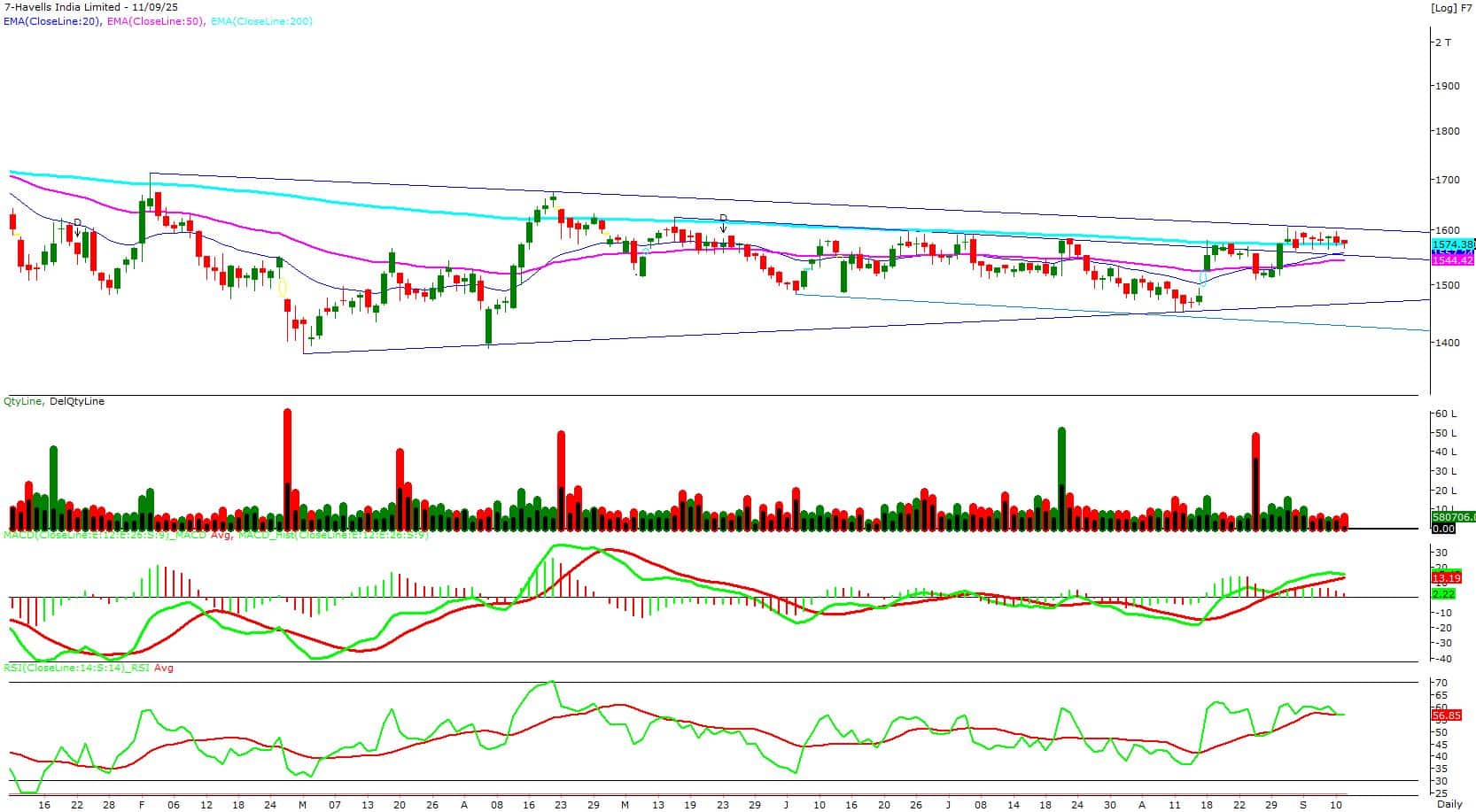1476x812 pixels.
Task: Click the tallest red volume bar
Action: click(x=287, y=468)
